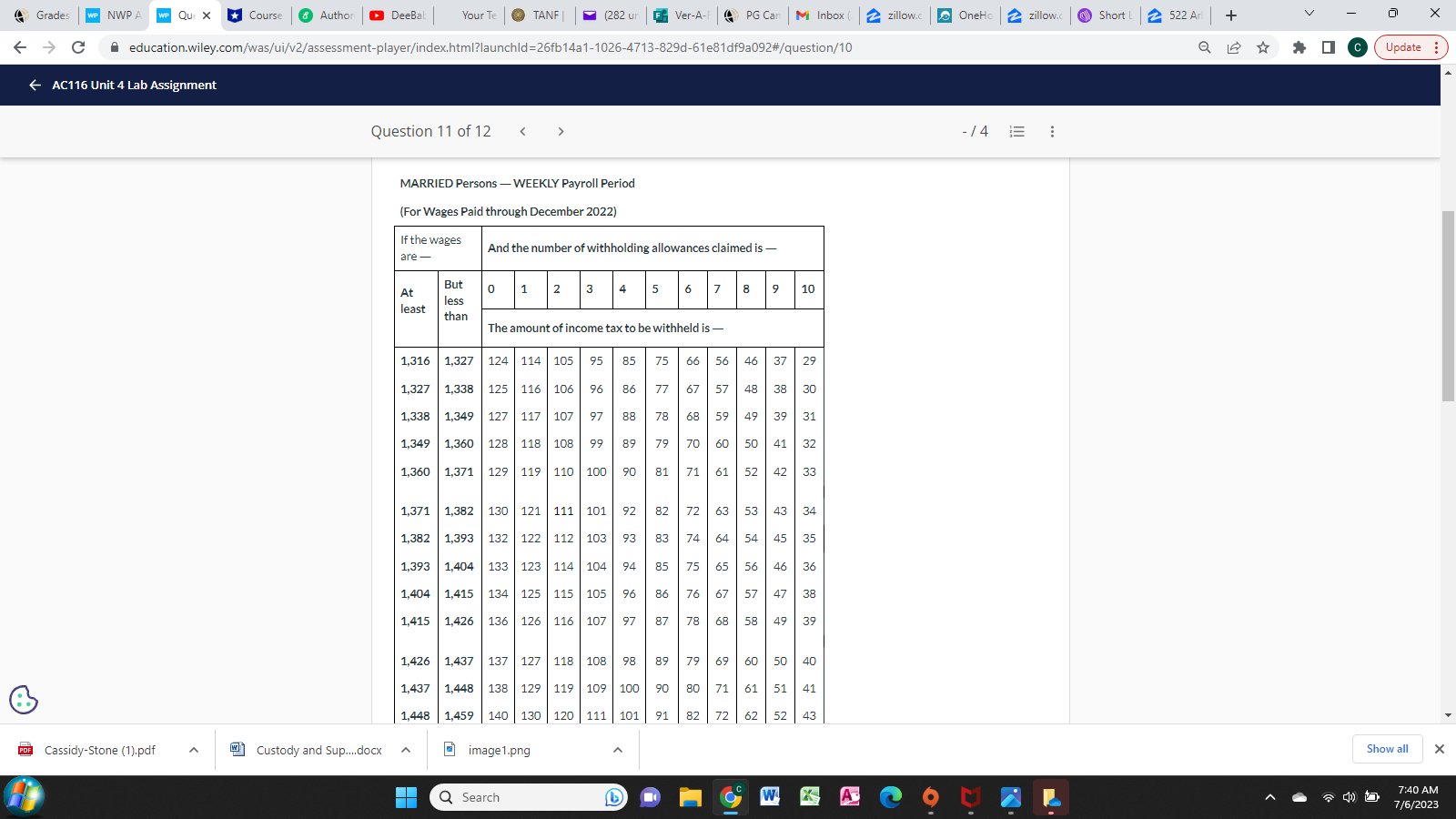Open a new browser tab
This screenshot has width=1456, height=819.
pos(1231,15)
